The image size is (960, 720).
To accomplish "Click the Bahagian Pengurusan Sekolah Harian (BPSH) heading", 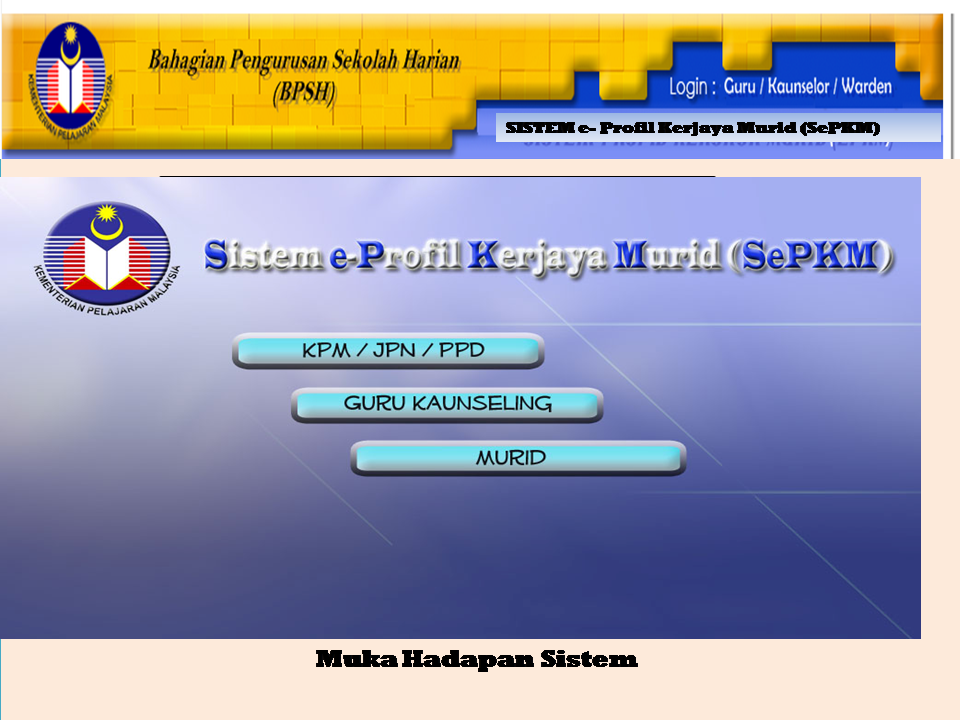I will (x=304, y=77).
